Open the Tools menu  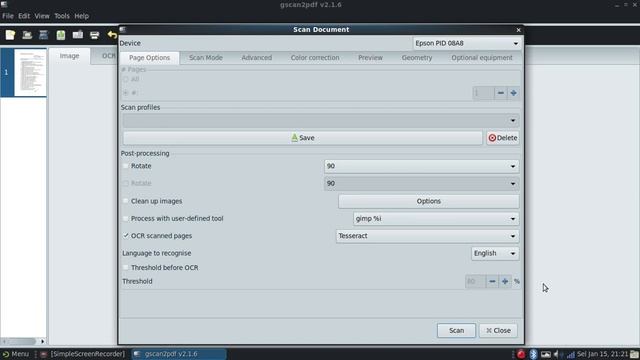click(x=62, y=16)
